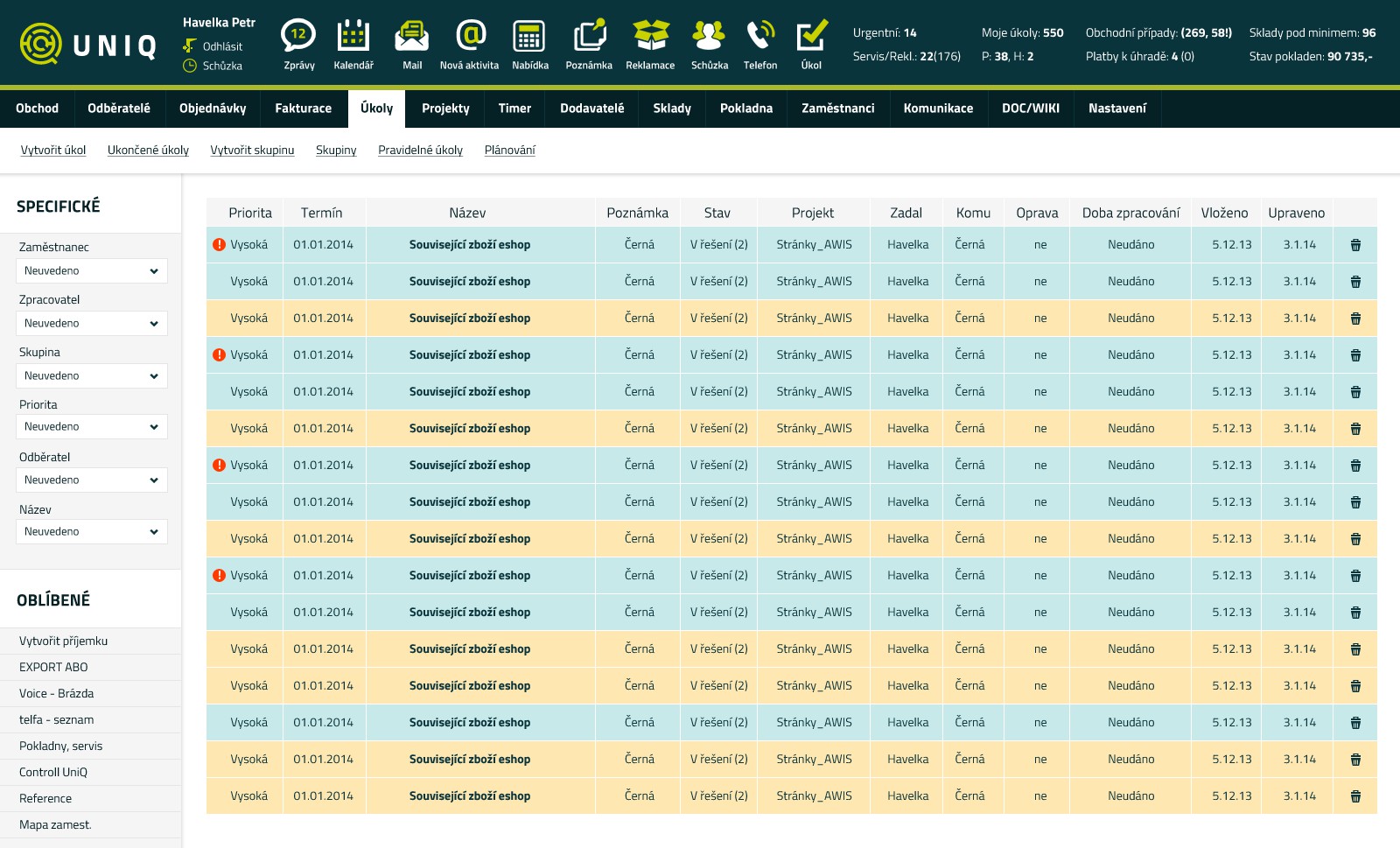Sort table by Termín column header
This screenshot has height=848, width=1400.
tap(321, 213)
